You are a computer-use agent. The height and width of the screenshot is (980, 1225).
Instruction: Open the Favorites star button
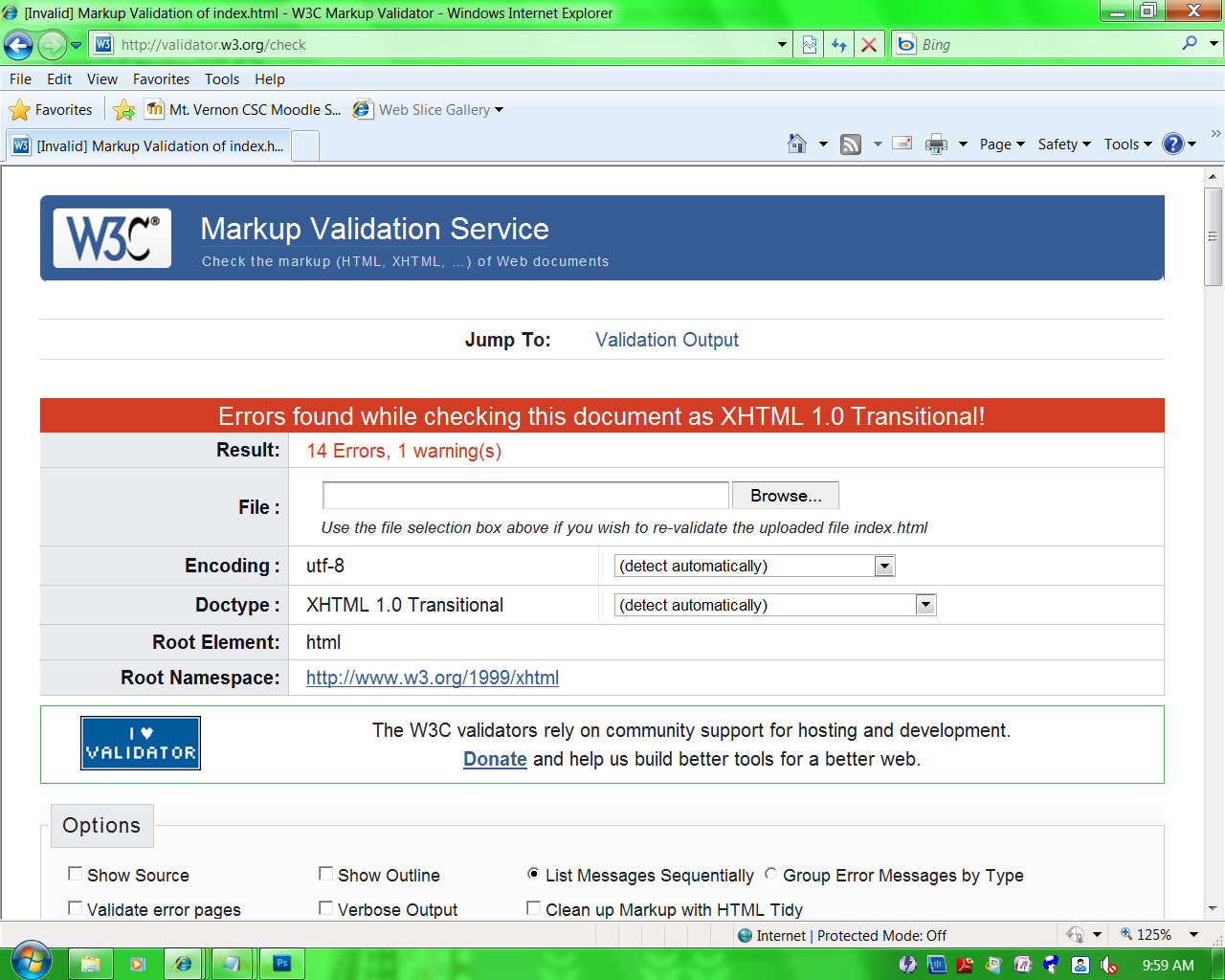[51, 110]
